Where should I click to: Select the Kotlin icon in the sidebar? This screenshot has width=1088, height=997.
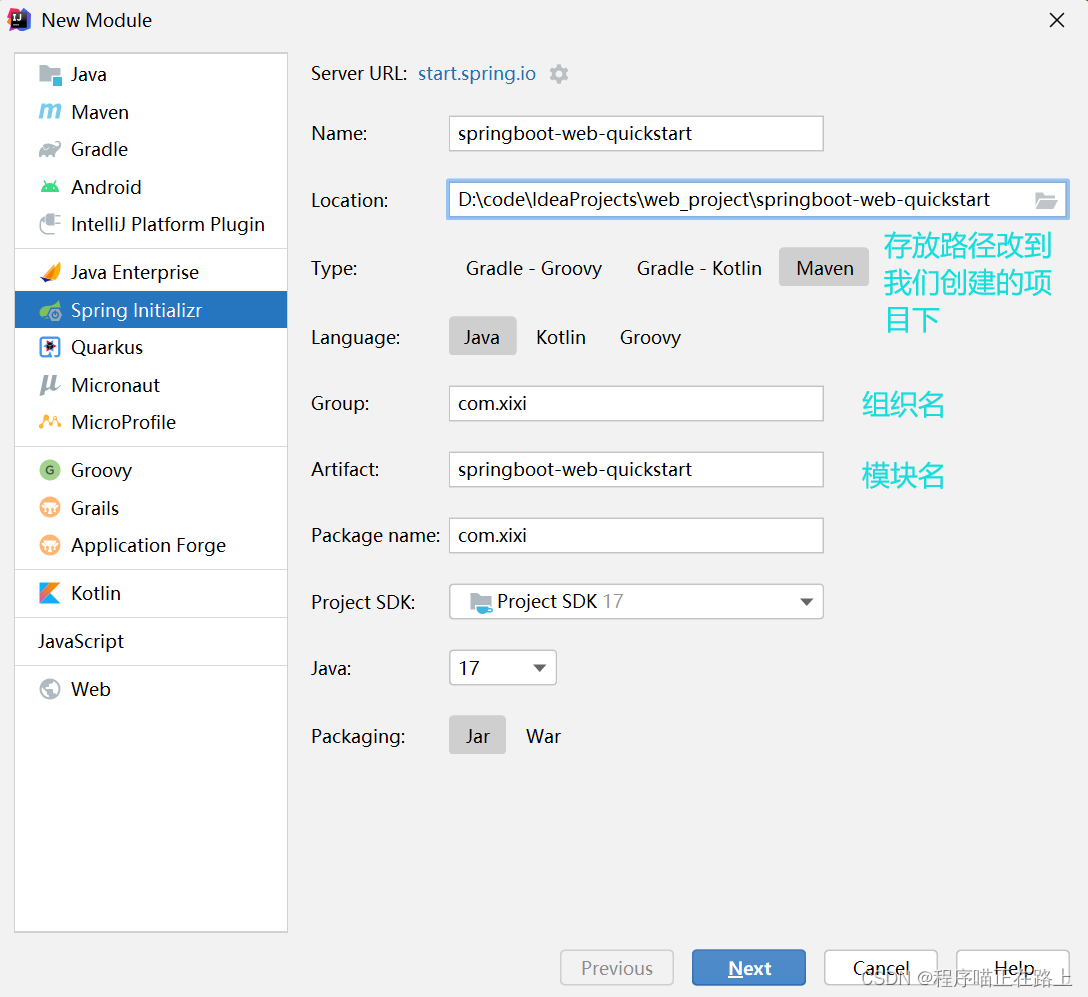tap(50, 593)
